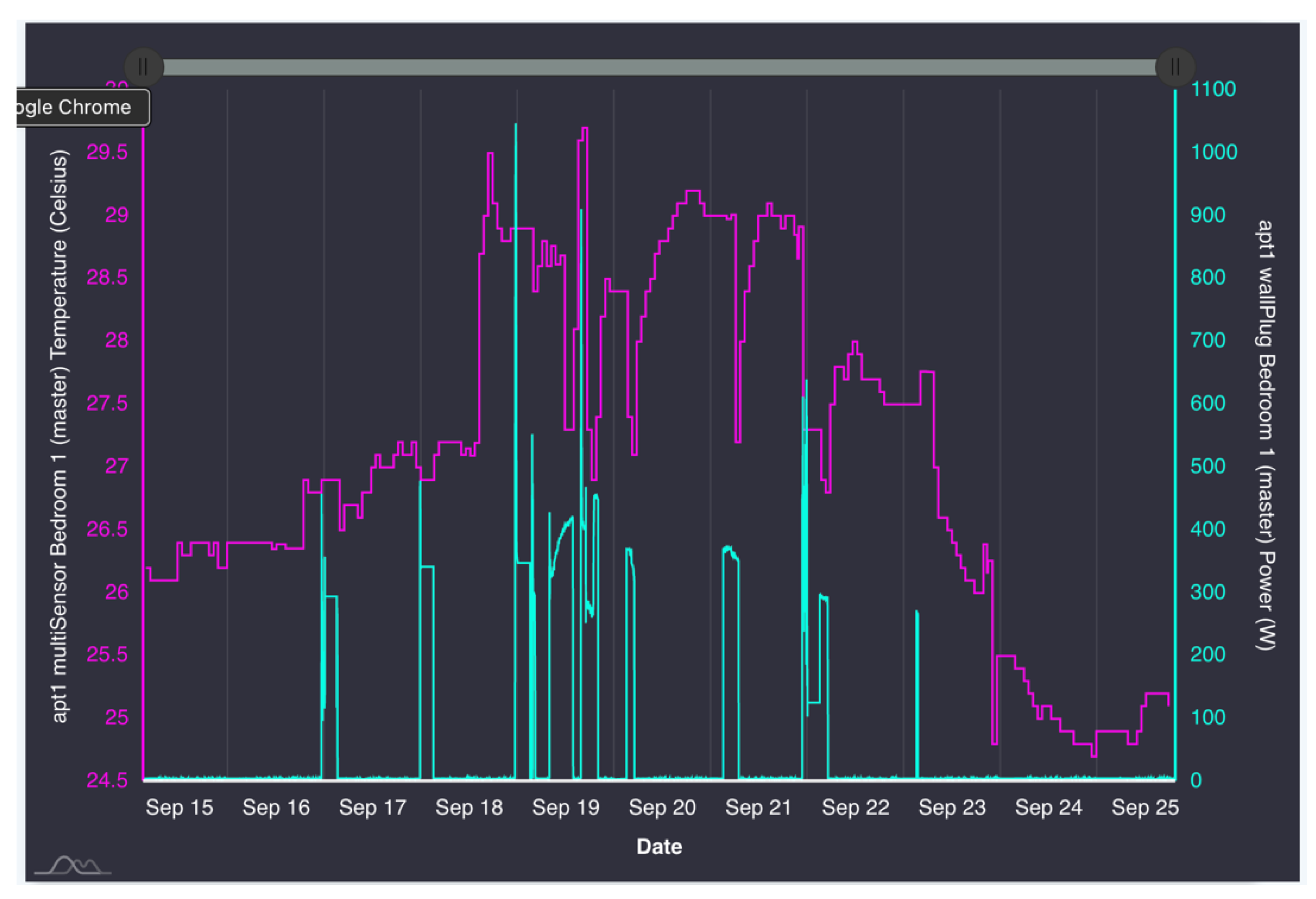
Task: Click the "Sep 17" date label
Action: point(373,807)
